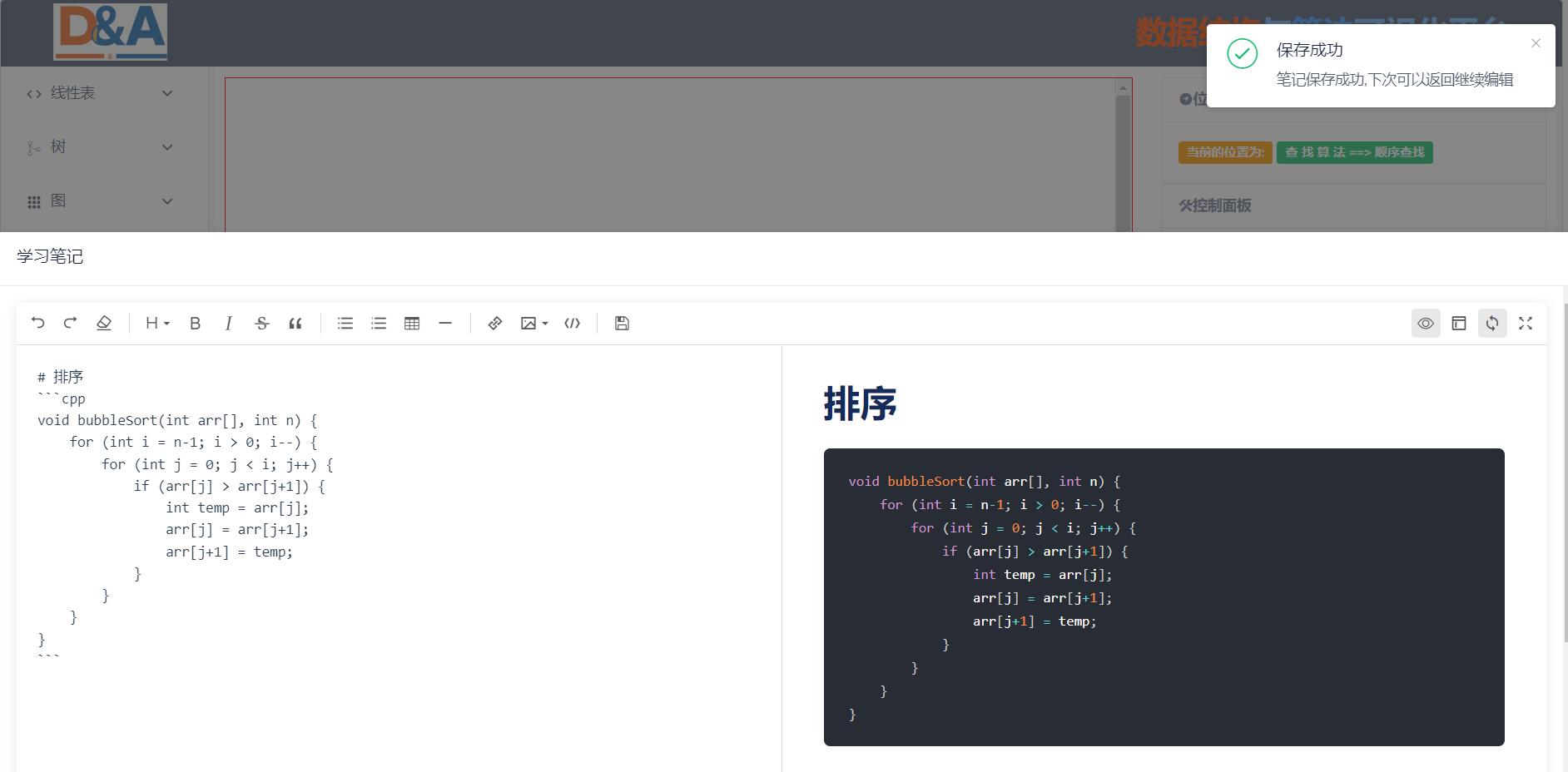This screenshot has height=772, width=1568.
Task: Click 'if (arr[j] > arr[j+1])' editor line
Action: click(x=230, y=486)
